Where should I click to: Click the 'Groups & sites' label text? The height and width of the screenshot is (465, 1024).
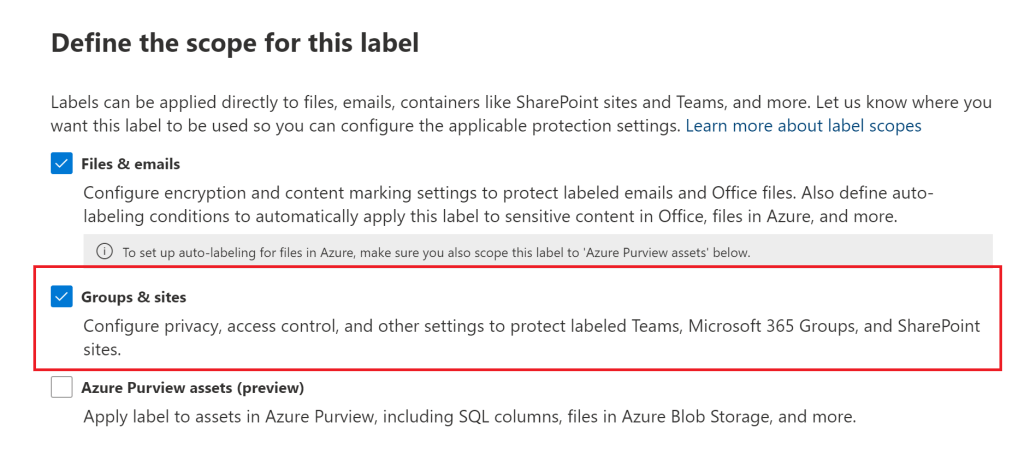[x=133, y=297]
